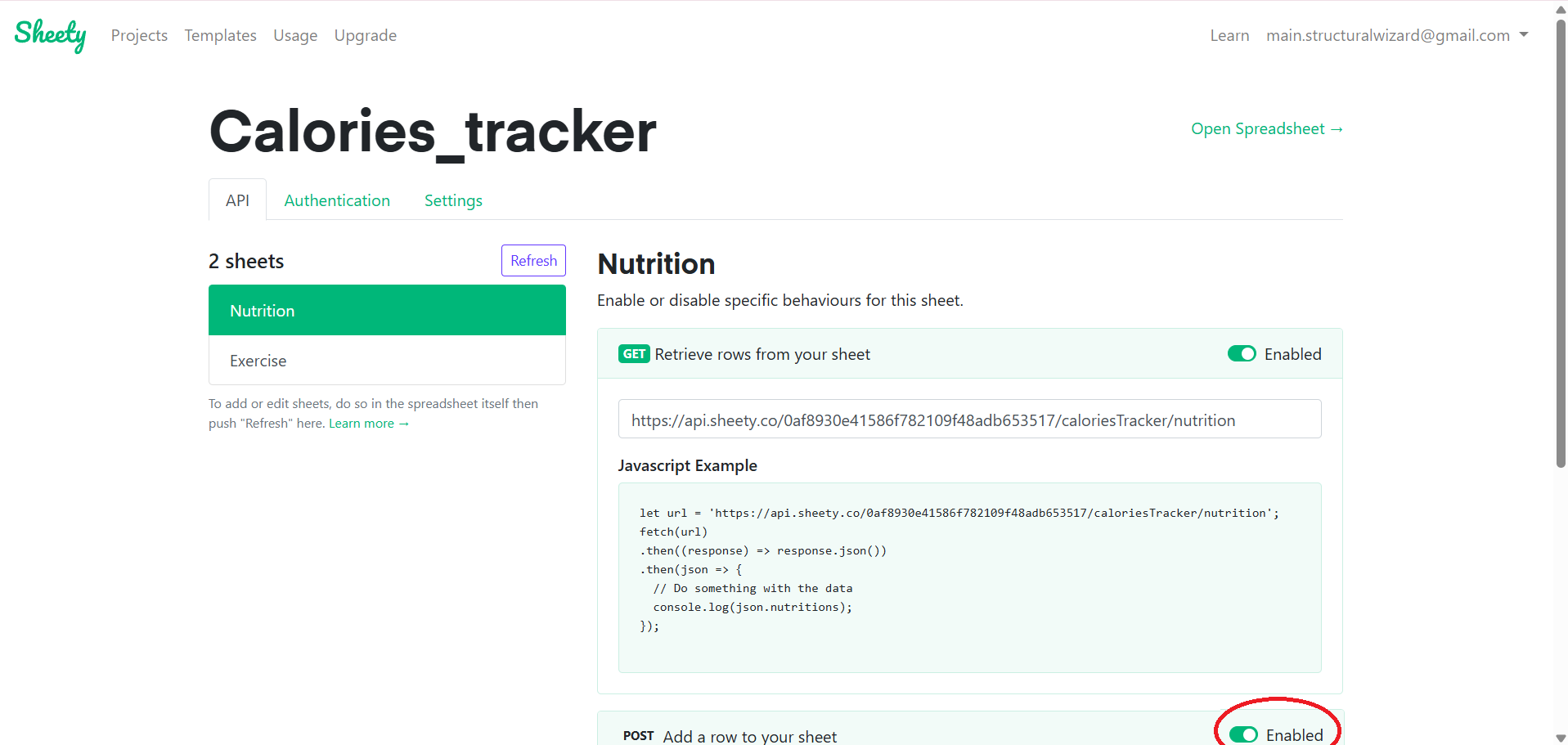1568x745 pixels.
Task: Click the Upgrade nav link
Action: [365, 35]
